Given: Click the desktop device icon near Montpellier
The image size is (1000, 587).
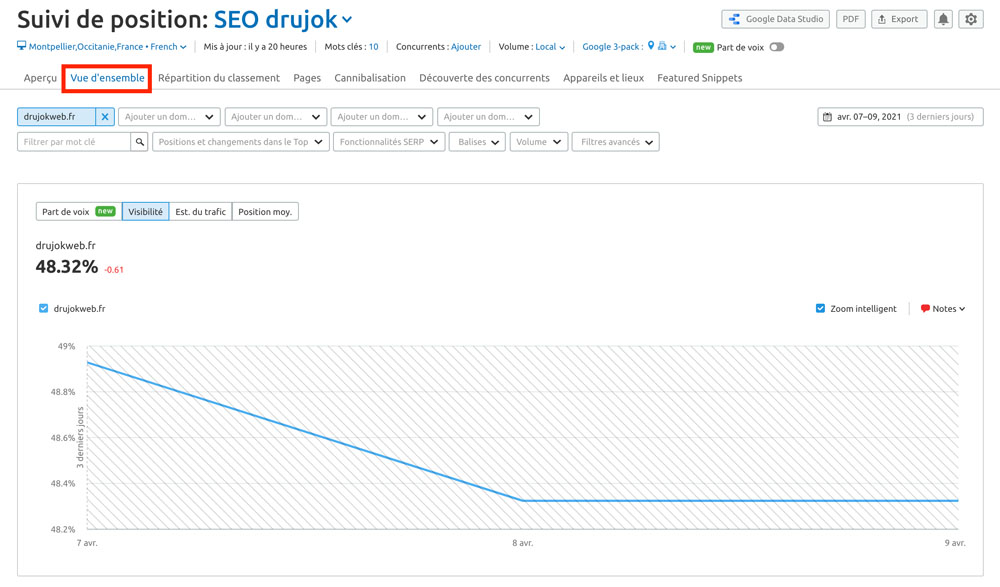Looking at the screenshot, I should [x=22, y=46].
